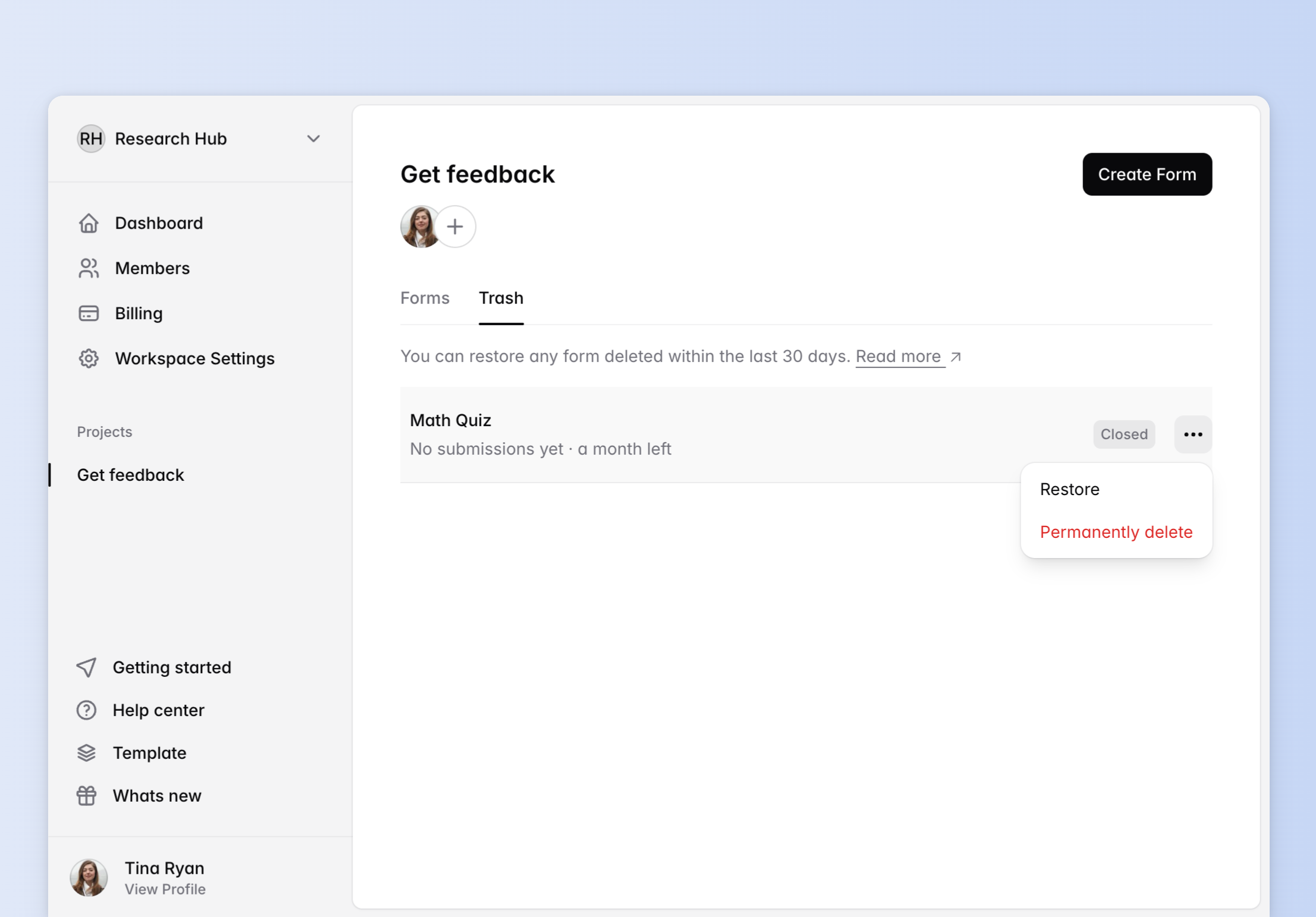
Task: Expand the Research Hub workspace chevron
Action: (313, 138)
